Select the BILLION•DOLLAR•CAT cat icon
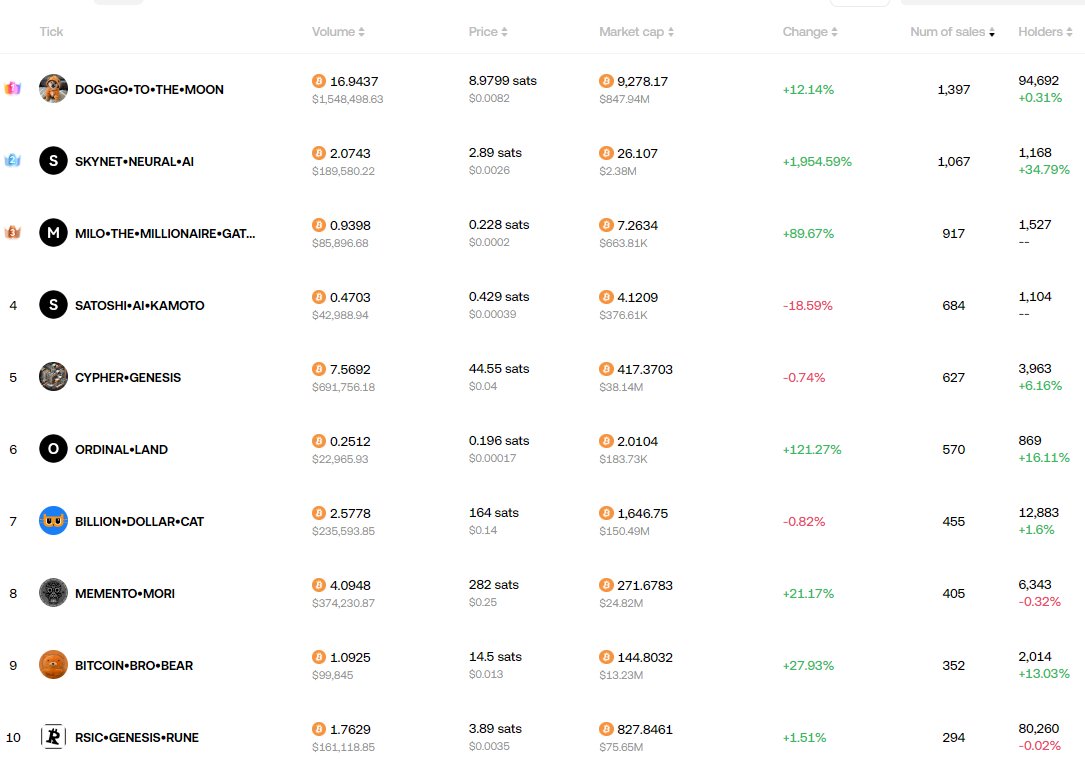Image resolution: width=1085 pixels, height=763 pixels. tap(53, 521)
